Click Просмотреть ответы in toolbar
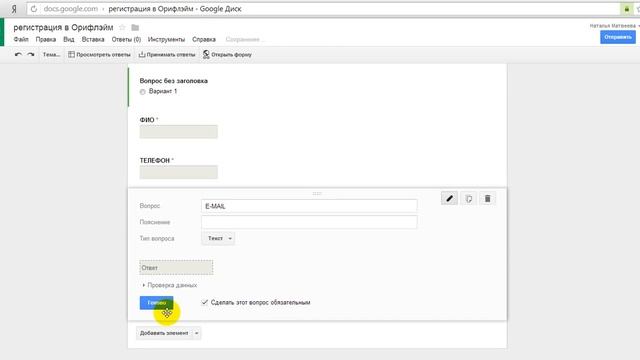640x360 pixels. point(99,54)
